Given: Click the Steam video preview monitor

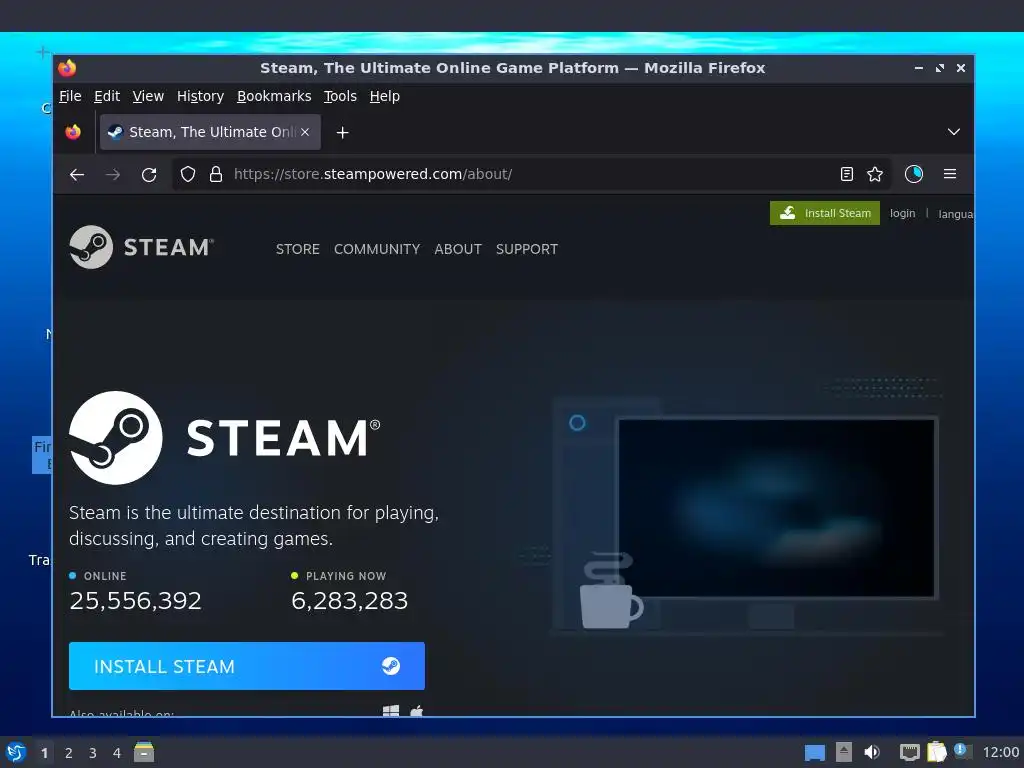Looking at the screenshot, I should (x=776, y=508).
